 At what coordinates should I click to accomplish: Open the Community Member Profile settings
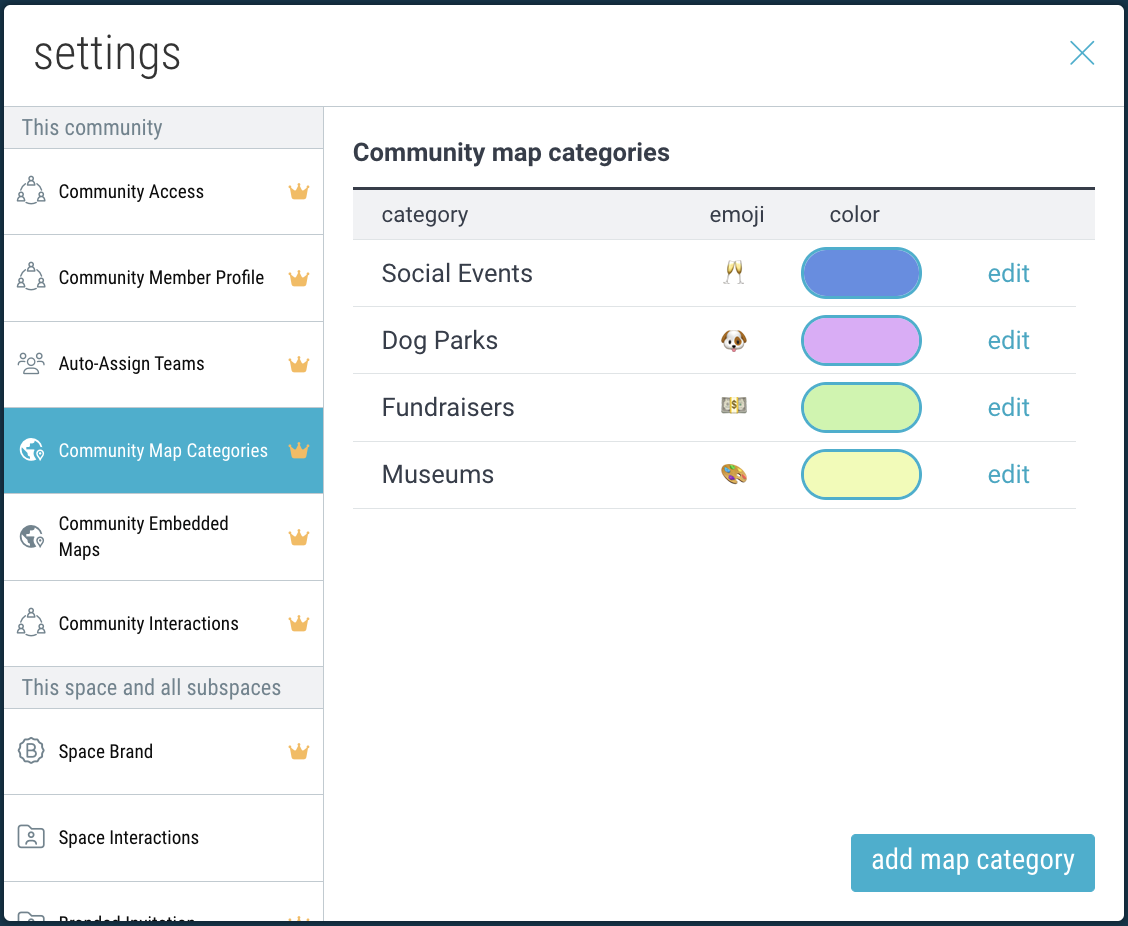161,278
